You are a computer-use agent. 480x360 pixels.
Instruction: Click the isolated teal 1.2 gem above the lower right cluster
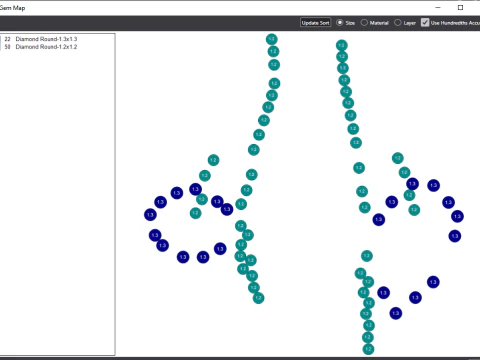[367, 256]
